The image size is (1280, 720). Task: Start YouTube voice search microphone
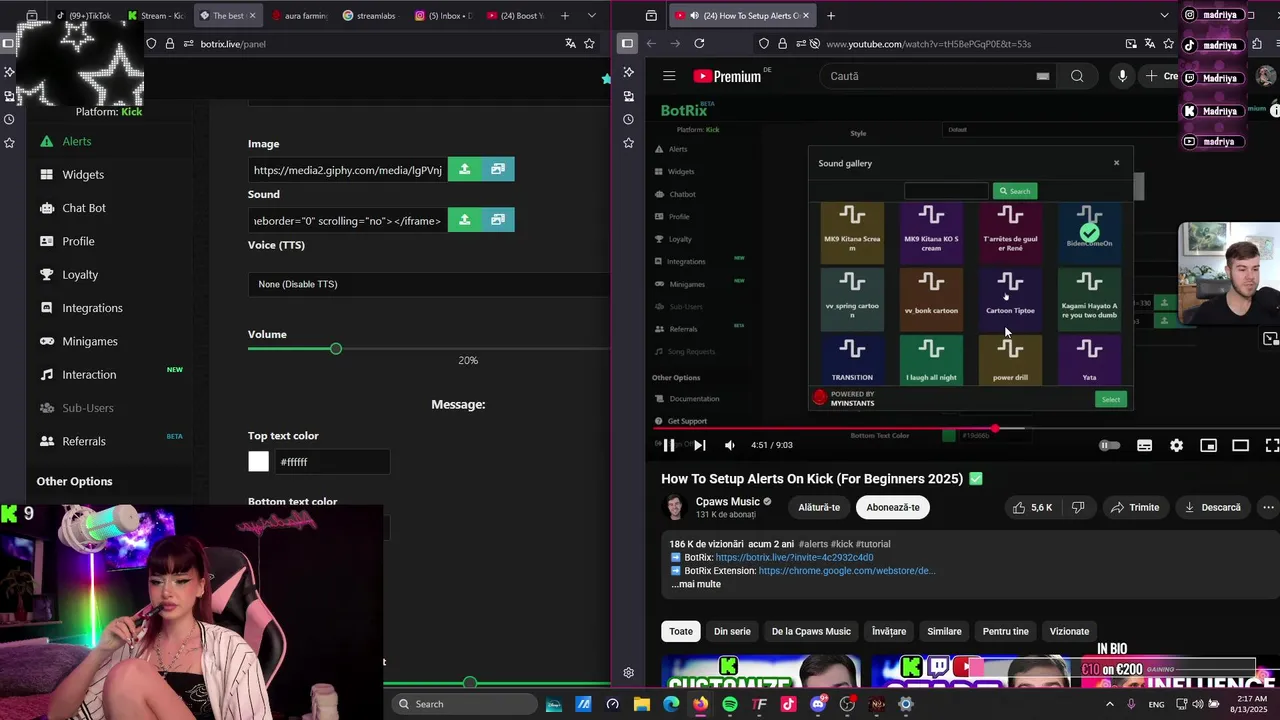[x=1122, y=76]
